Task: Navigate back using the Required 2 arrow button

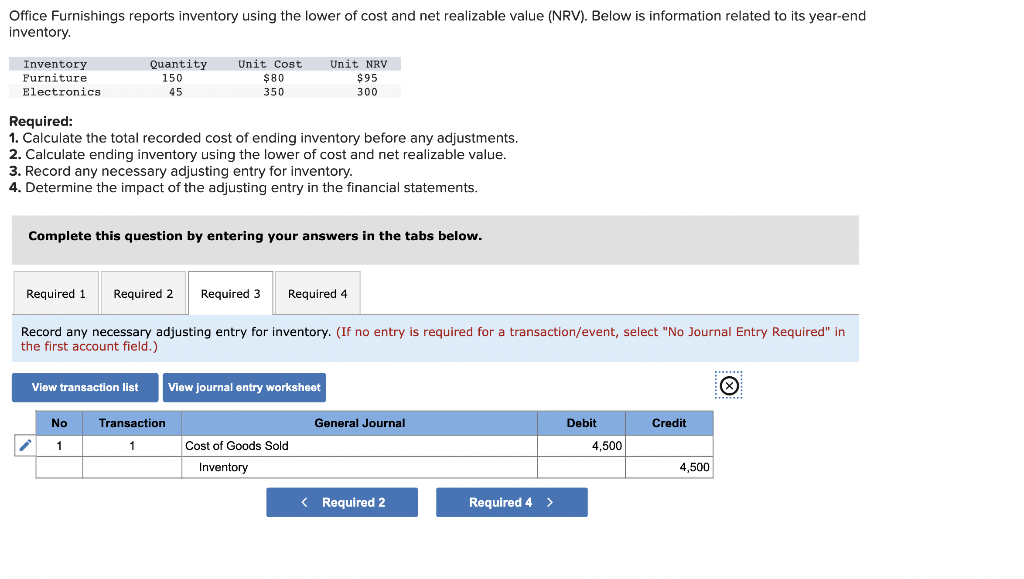Action: (x=341, y=502)
